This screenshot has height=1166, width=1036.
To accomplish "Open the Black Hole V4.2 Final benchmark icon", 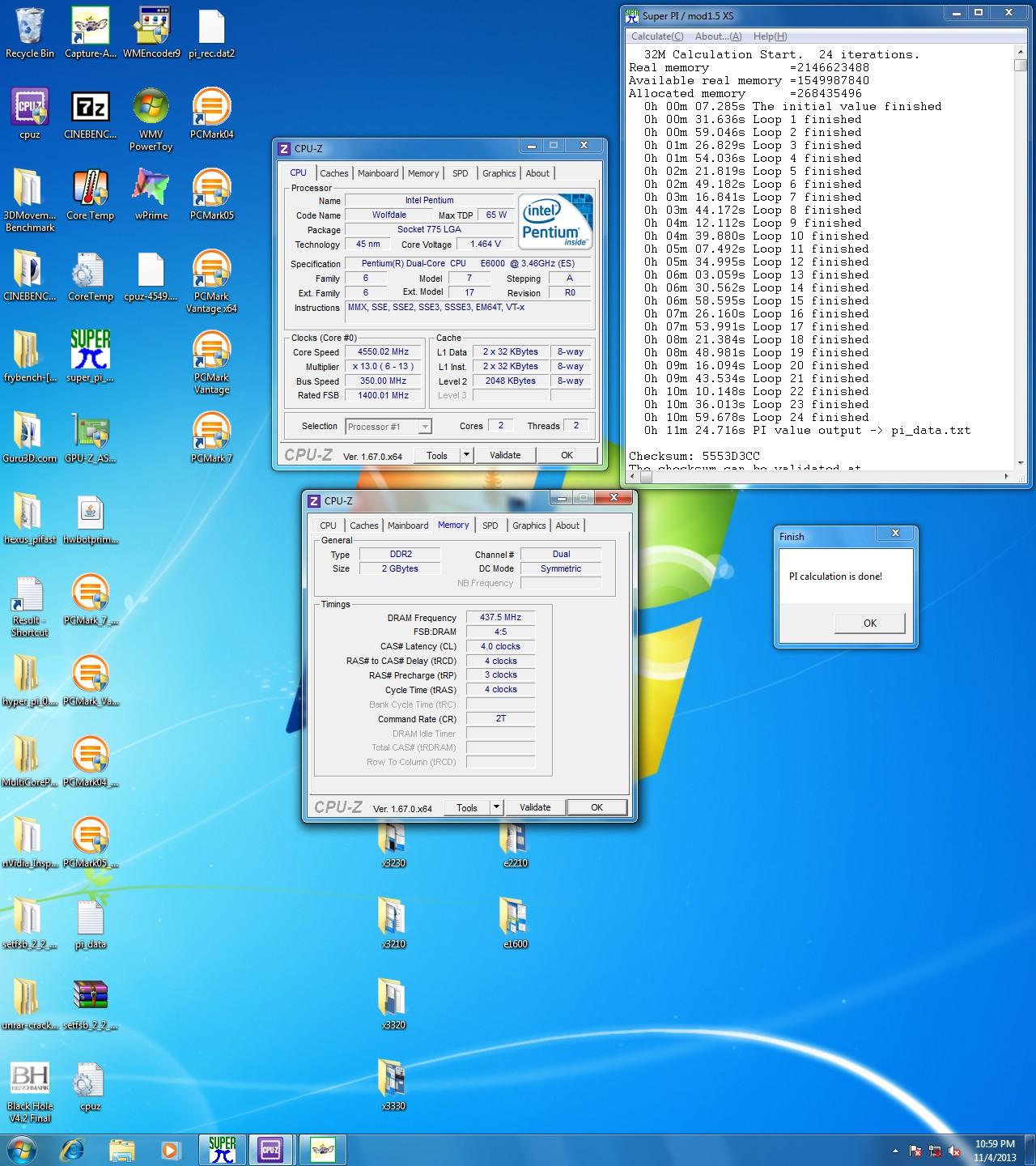I will coord(30,1092).
